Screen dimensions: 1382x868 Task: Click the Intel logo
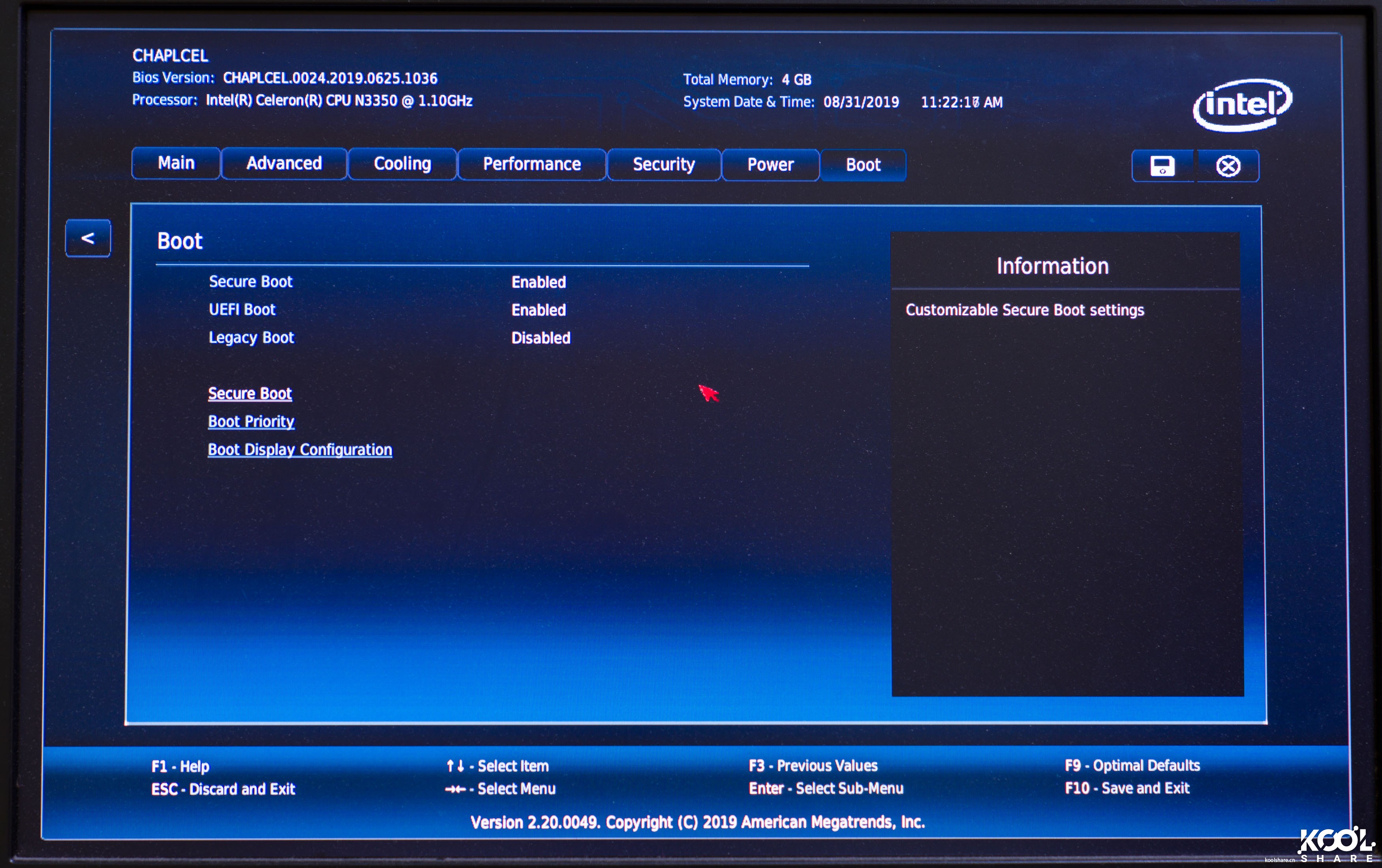[x=1241, y=105]
